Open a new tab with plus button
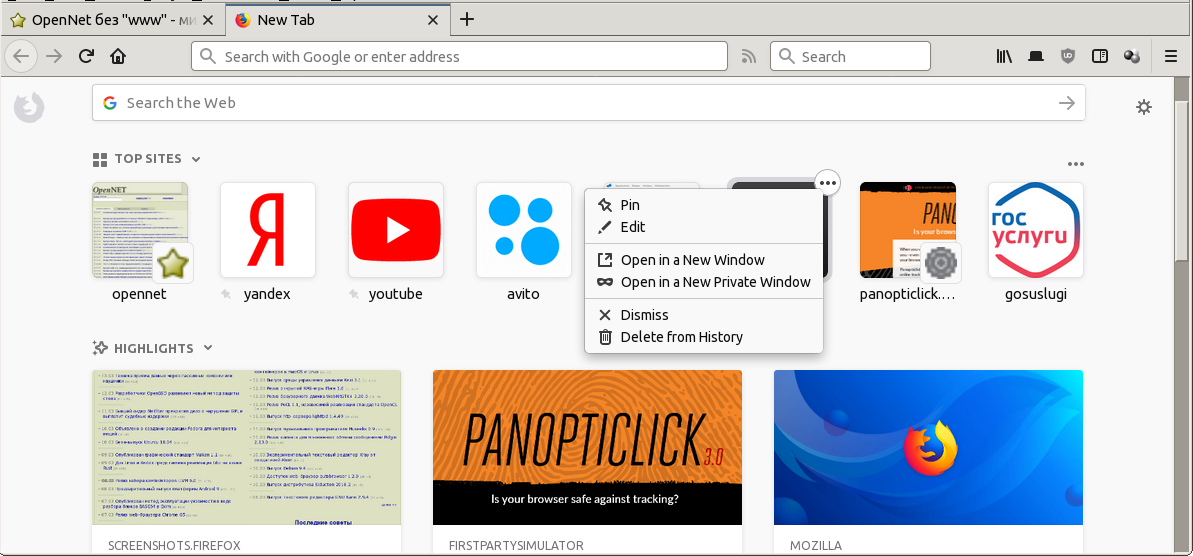This screenshot has height=556, width=1193. [x=466, y=19]
